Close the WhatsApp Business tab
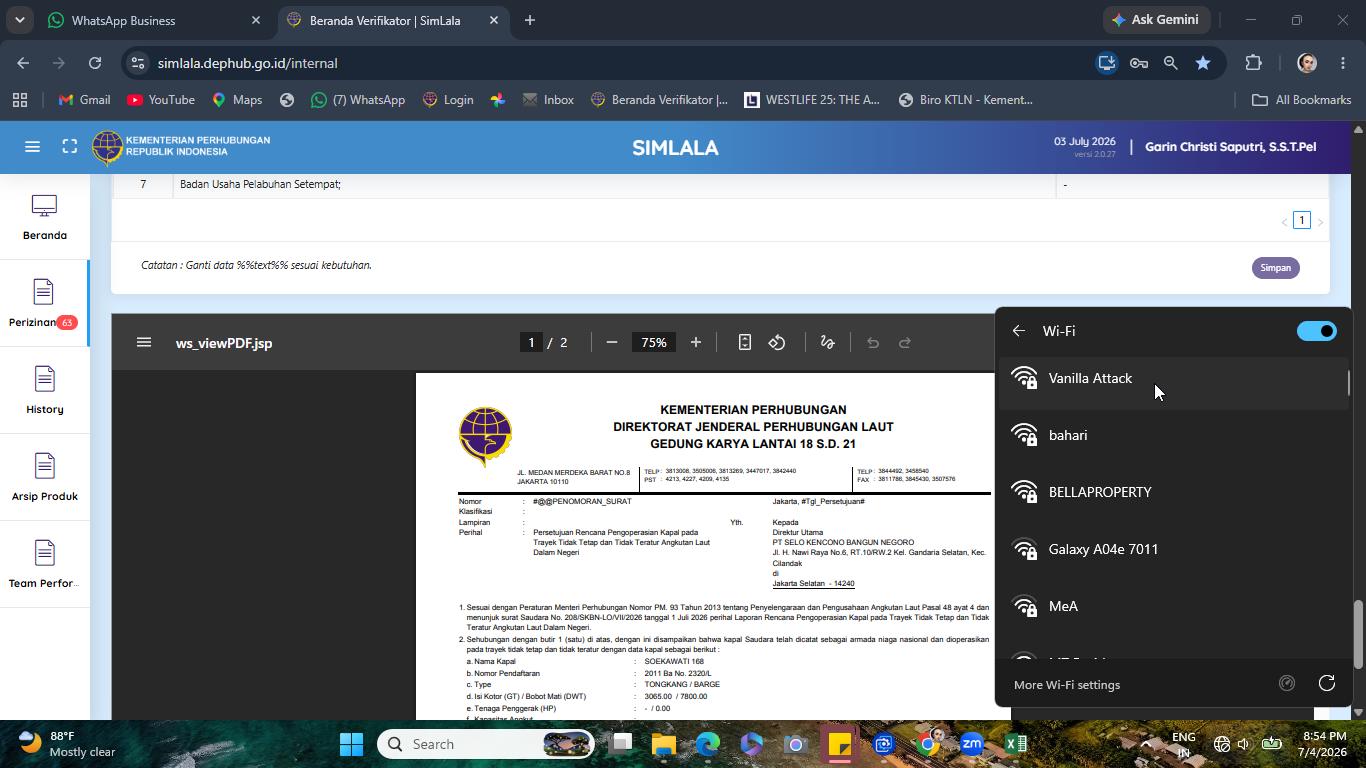The height and width of the screenshot is (768, 1366). point(255,20)
